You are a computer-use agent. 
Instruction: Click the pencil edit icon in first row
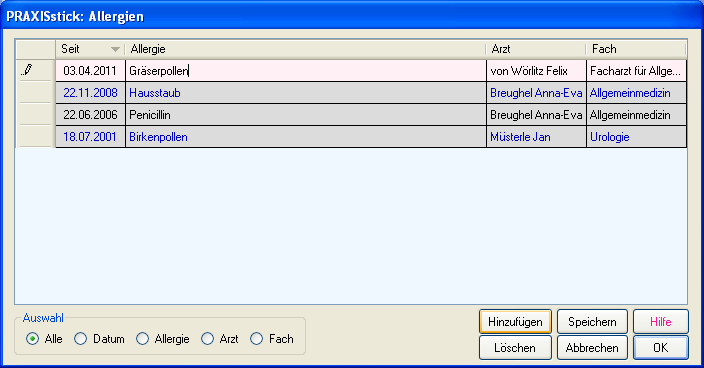[x=27, y=70]
